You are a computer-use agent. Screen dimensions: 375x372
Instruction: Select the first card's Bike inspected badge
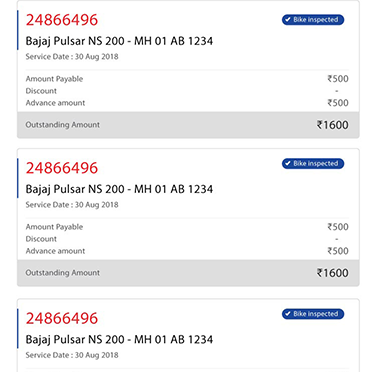[313, 20]
